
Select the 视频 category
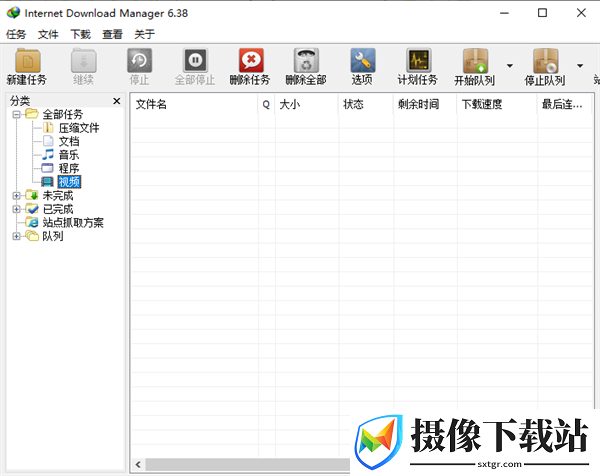tap(69, 182)
